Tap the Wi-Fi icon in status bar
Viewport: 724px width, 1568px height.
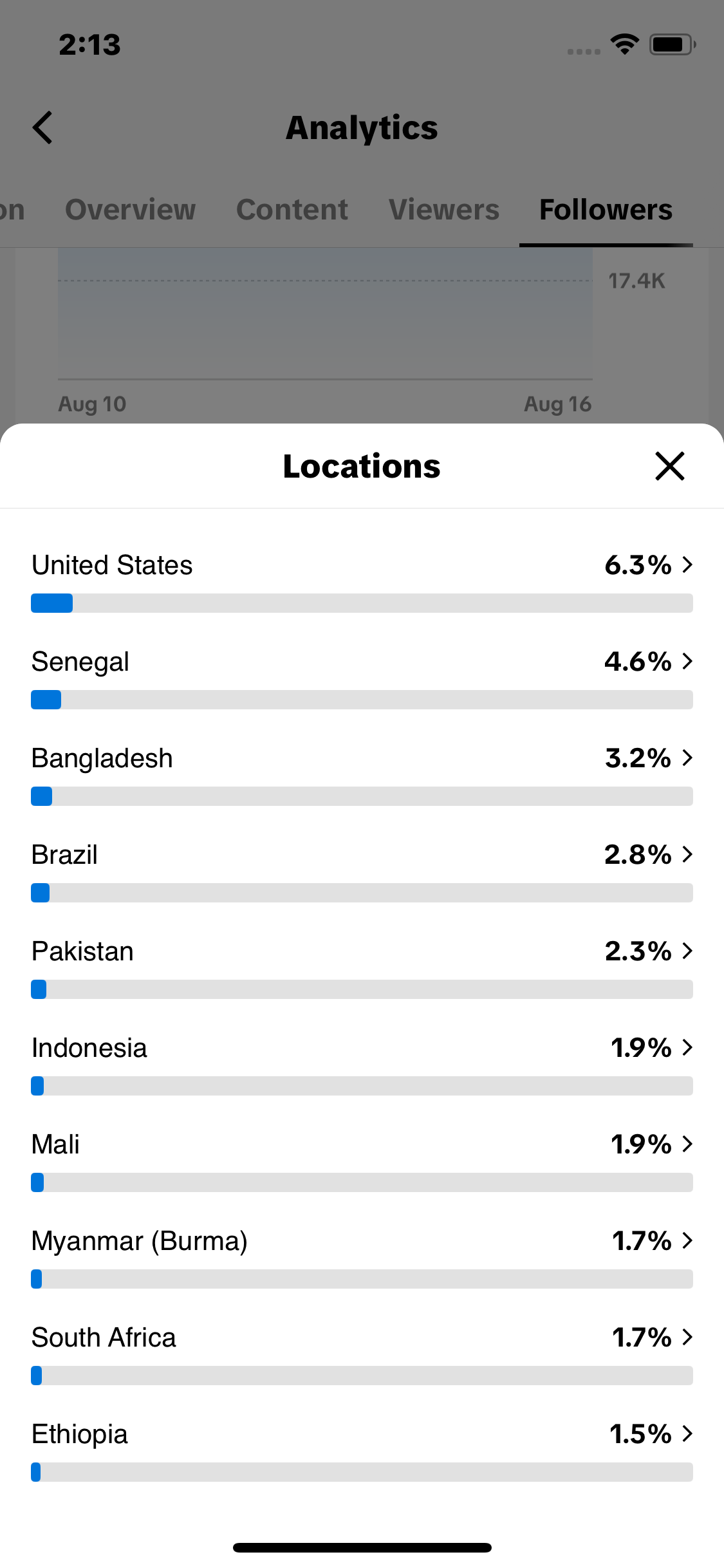pos(624,44)
